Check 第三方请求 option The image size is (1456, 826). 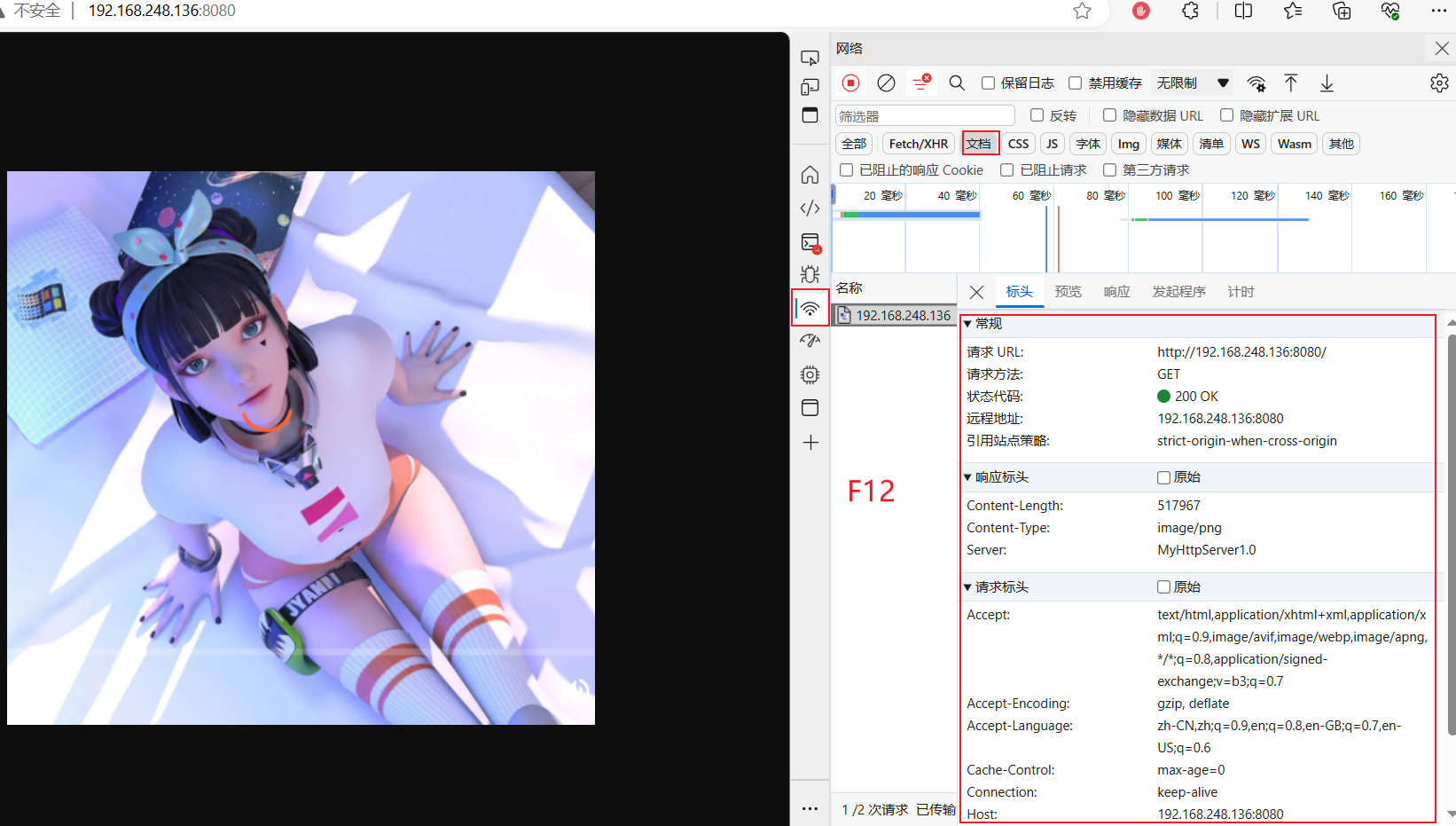(x=1109, y=169)
